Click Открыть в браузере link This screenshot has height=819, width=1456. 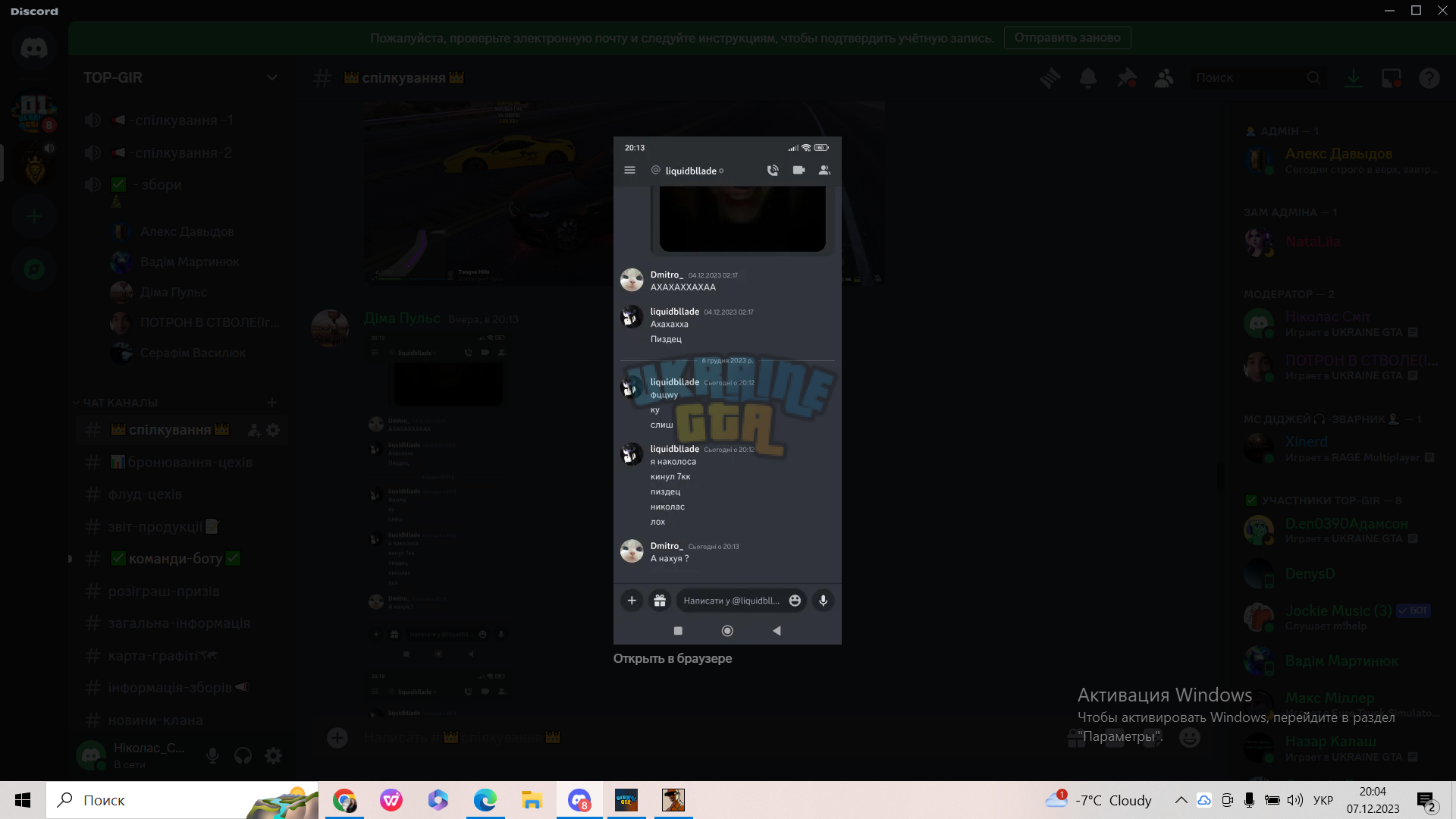pyautogui.click(x=673, y=658)
